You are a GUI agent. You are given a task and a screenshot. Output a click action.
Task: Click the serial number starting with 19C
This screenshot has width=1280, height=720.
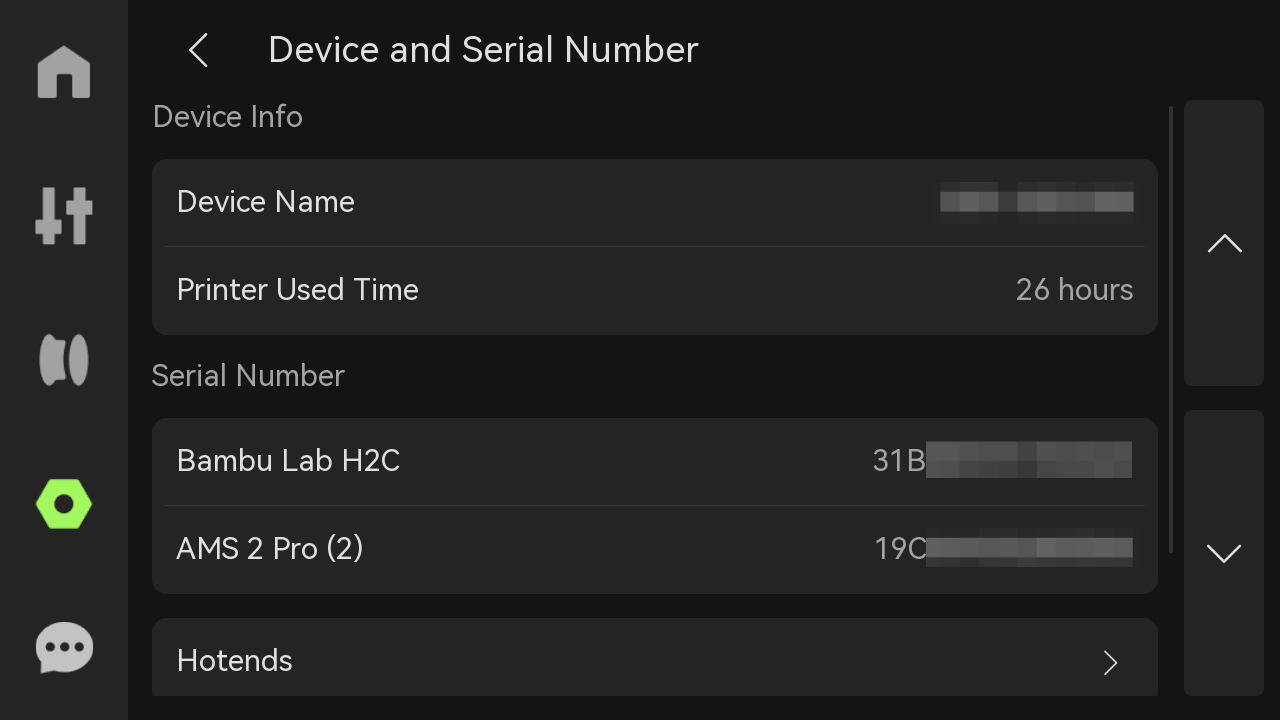point(1003,548)
